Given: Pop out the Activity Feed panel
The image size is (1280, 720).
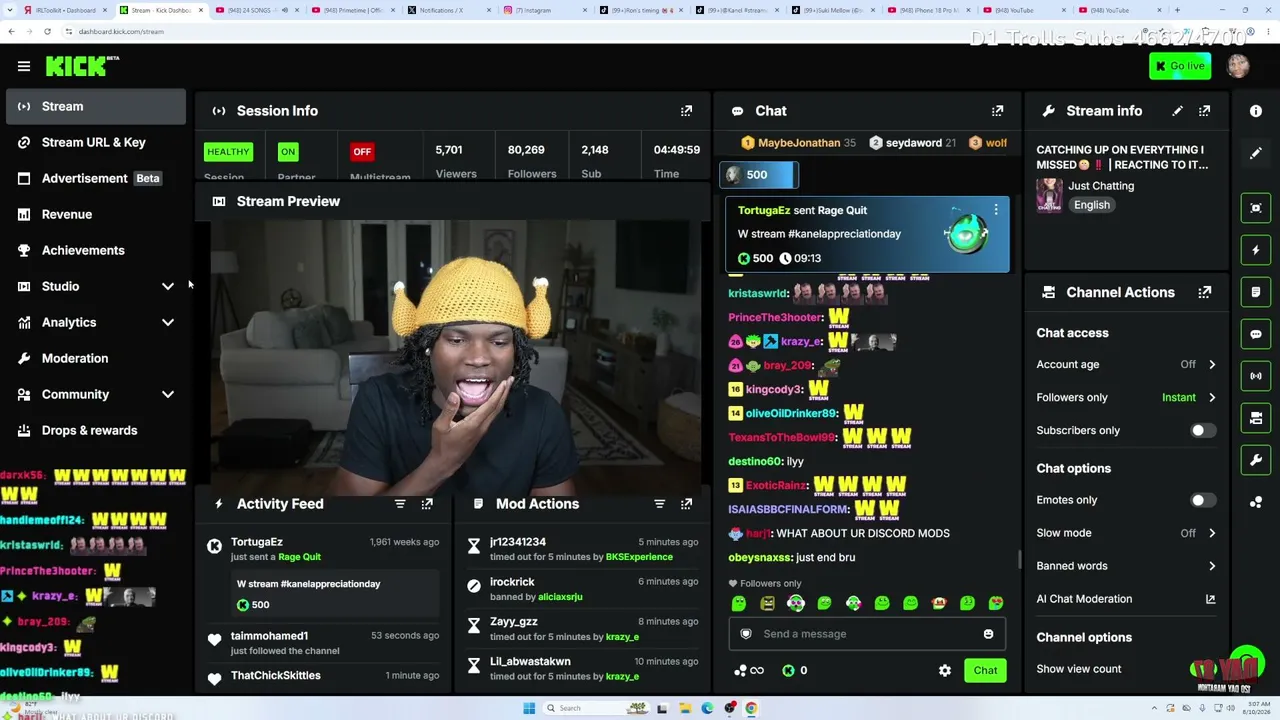Looking at the screenshot, I should 427,504.
